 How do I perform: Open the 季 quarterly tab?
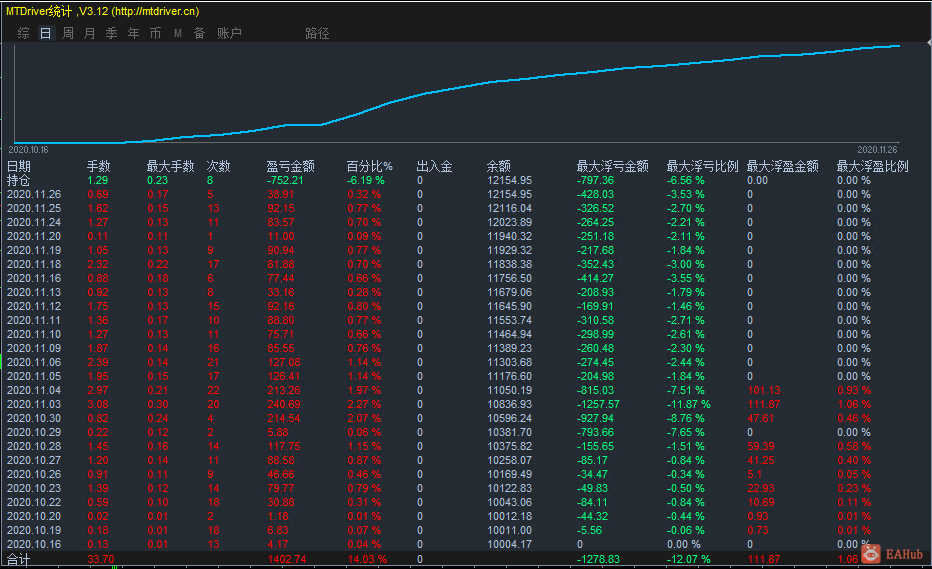click(x=112, y=33)
